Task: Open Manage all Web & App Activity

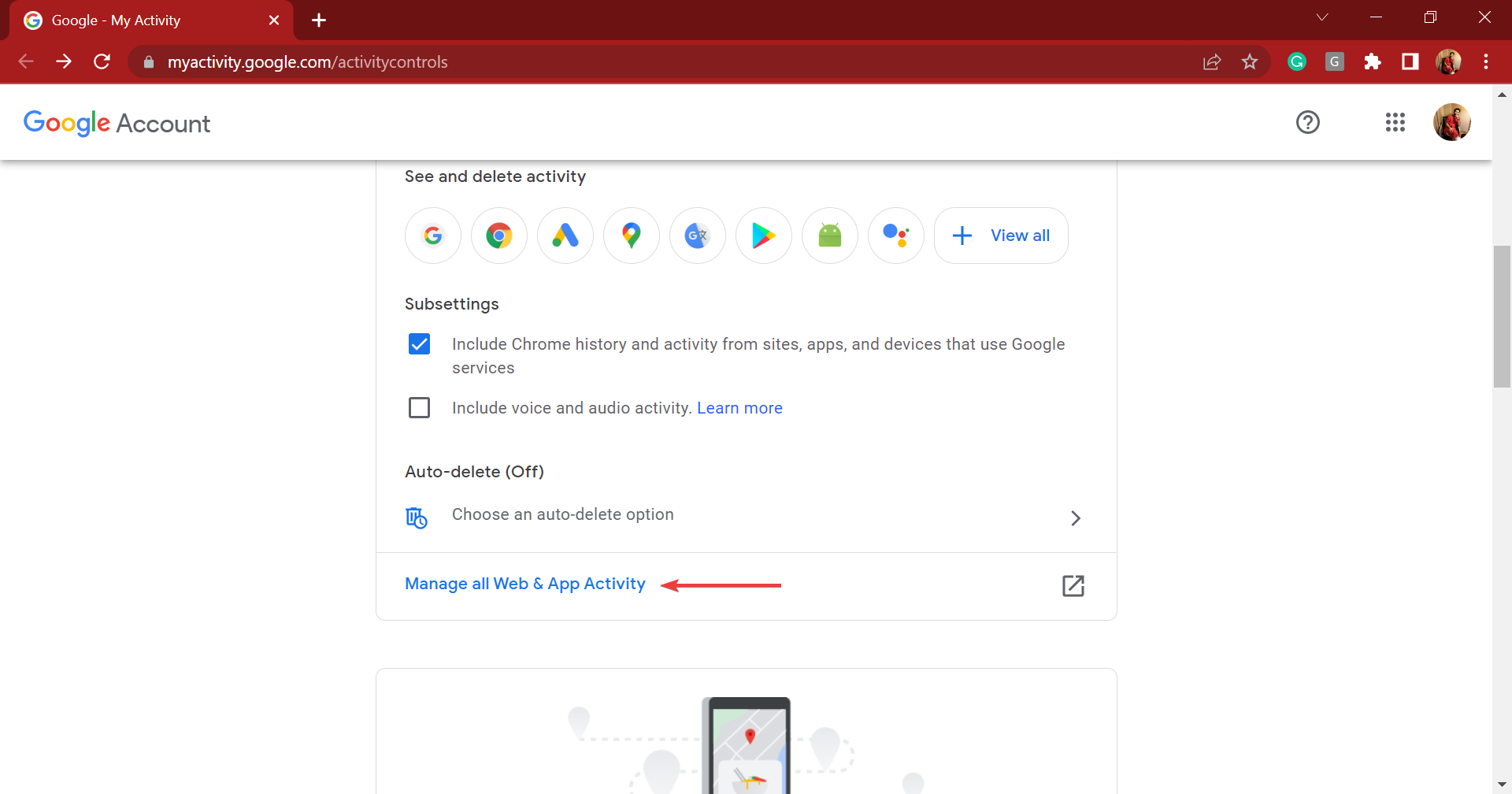Action: (525, 584)
